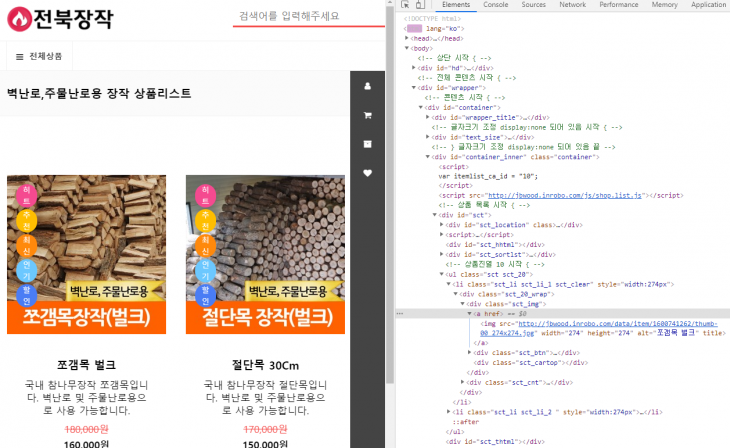730x448 pixels.
Task: Expand the div id="text_size" node
Action: coord(428,137)
